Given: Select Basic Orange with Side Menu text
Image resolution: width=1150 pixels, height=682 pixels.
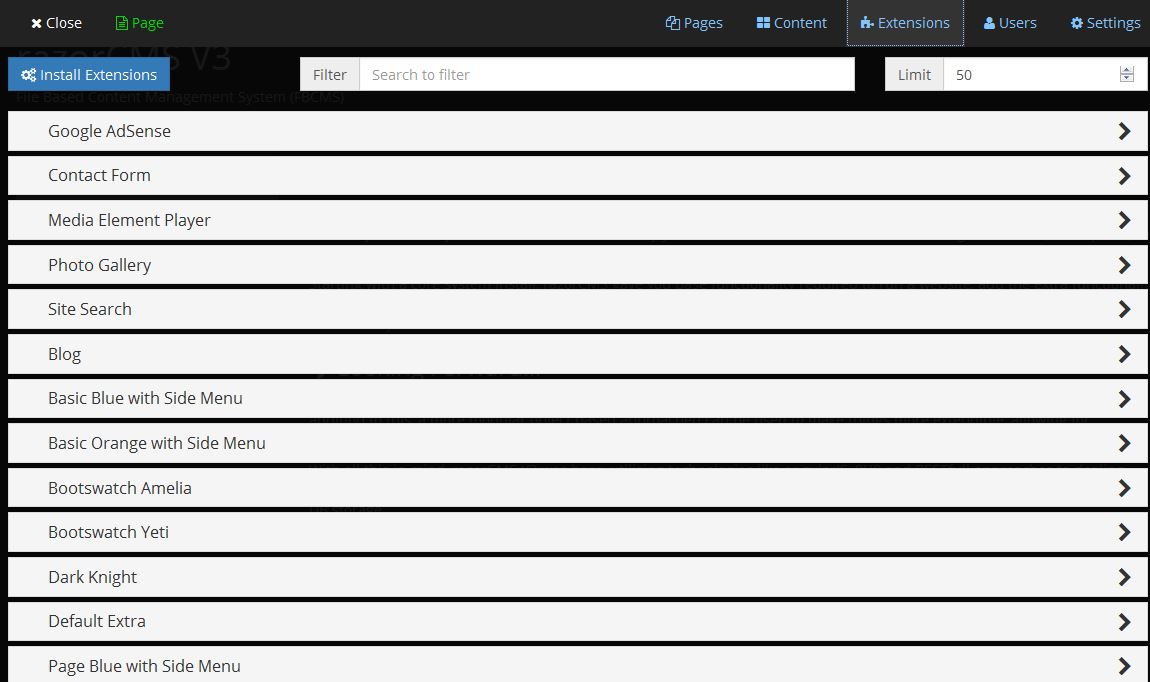Looking at the screenshot, I should pyautogui.click(x=157, y=443).
